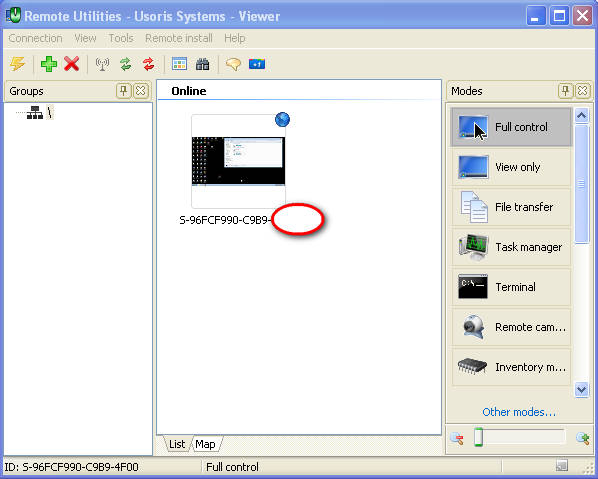Select File transfer mode
The width and height of the screenshot is (598, 479).
[x=511, y=207]
